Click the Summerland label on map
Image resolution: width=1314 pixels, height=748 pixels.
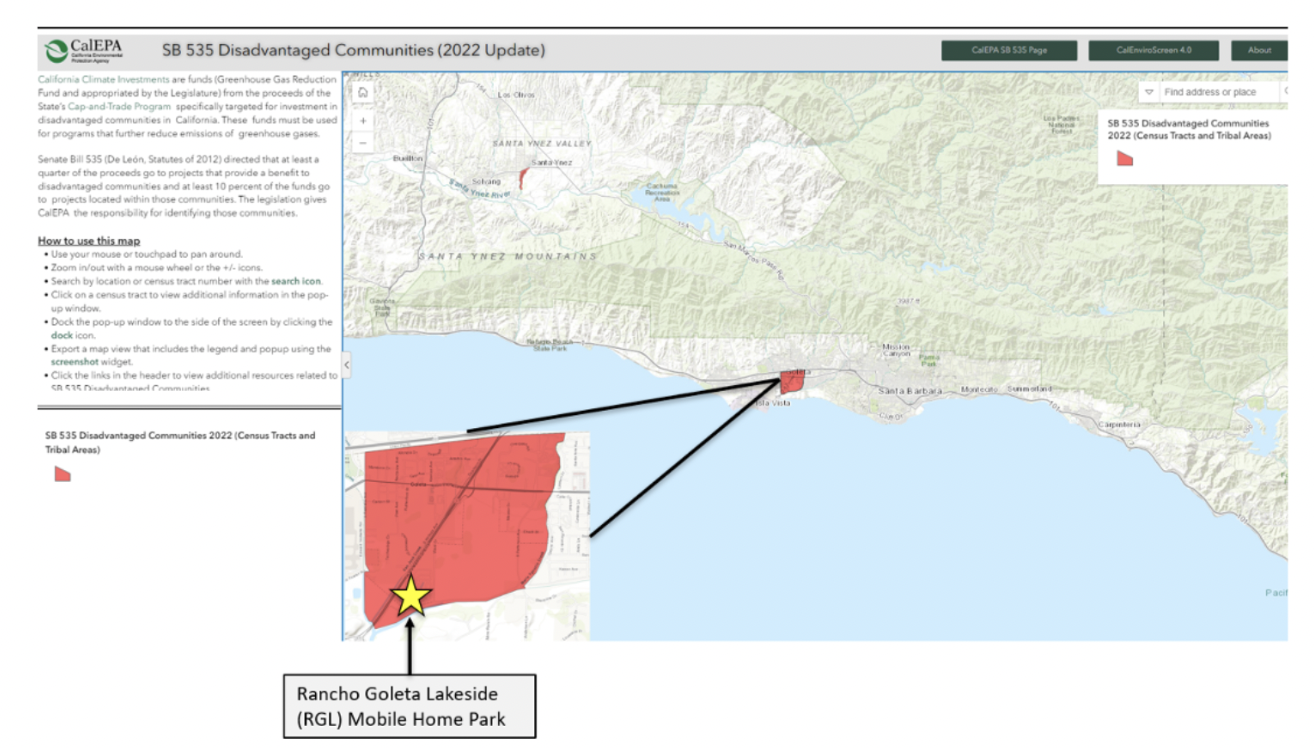tap(1030, 388)
